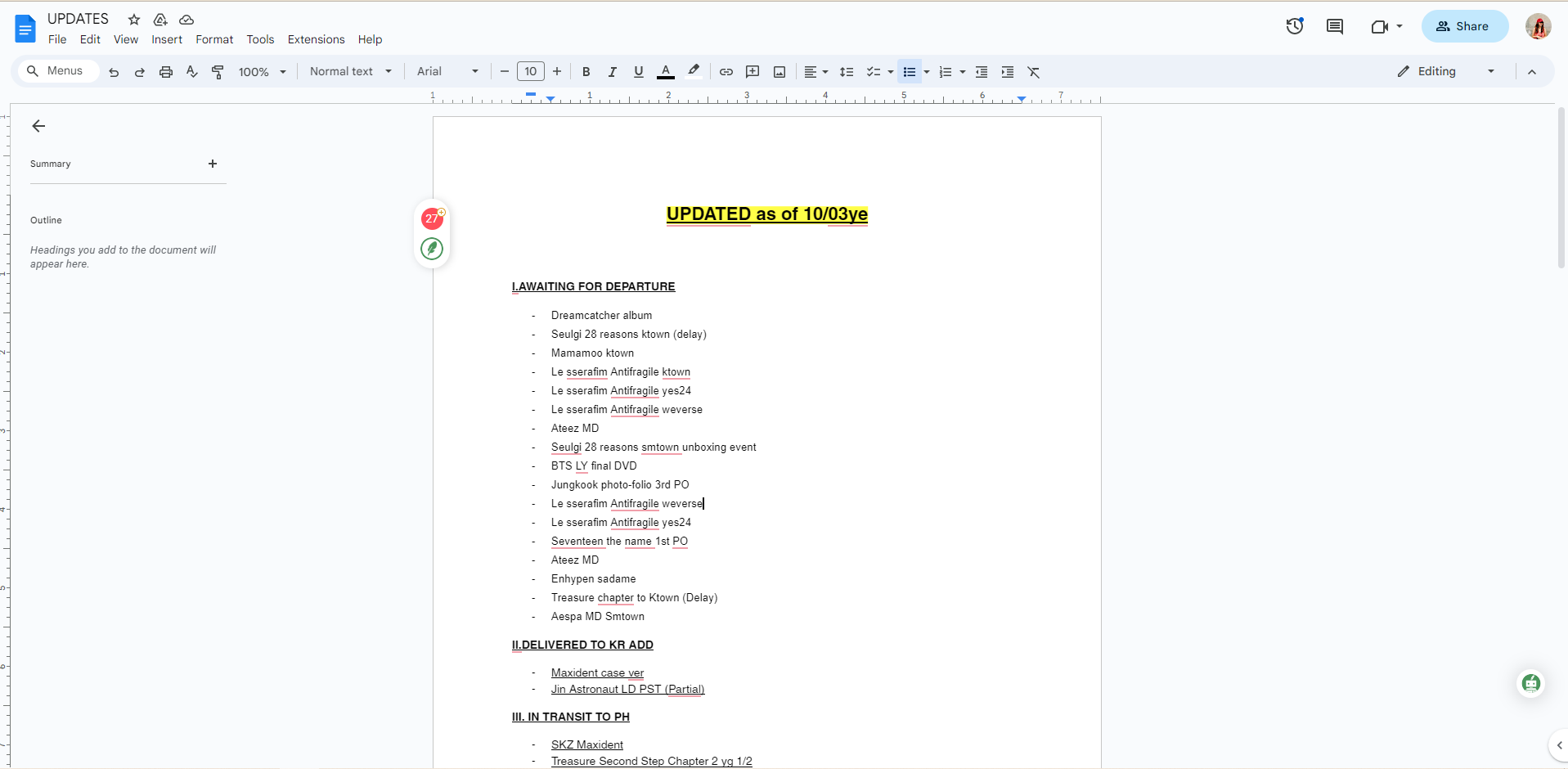Increase indent of selected text
This screenshot has width=1568, height=769.
1008,72
